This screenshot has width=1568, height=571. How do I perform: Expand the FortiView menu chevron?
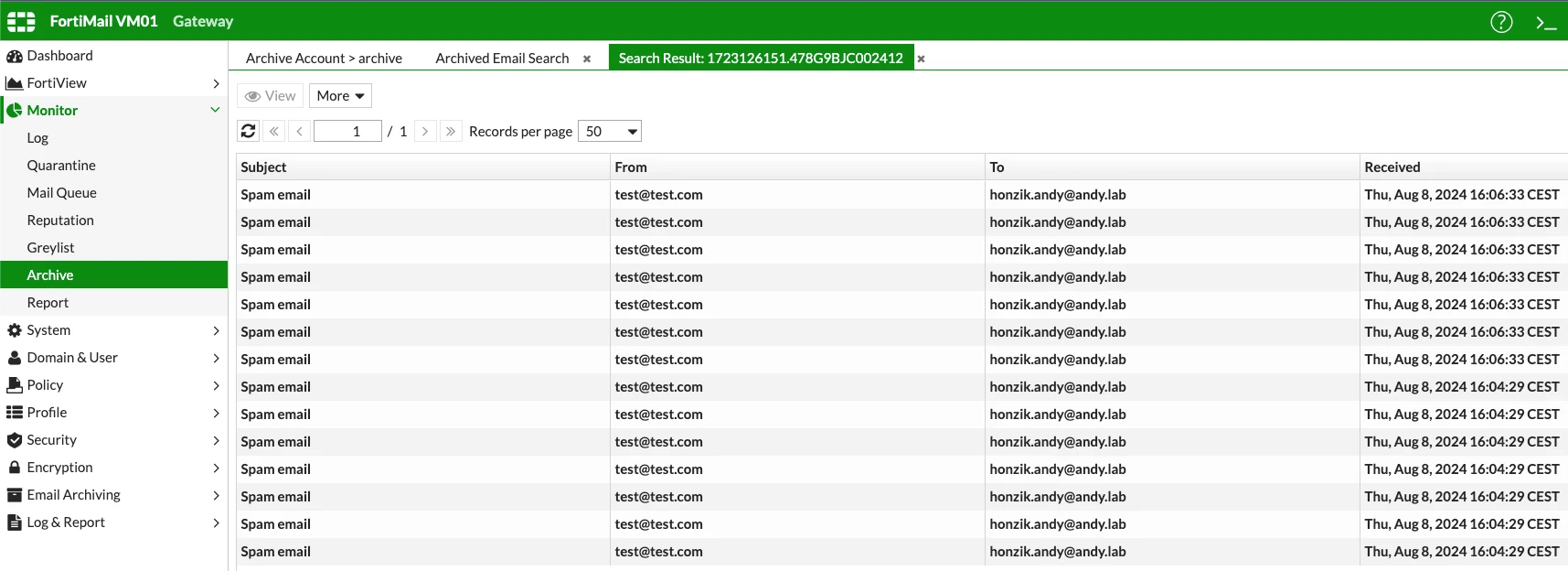pos(216,83)
